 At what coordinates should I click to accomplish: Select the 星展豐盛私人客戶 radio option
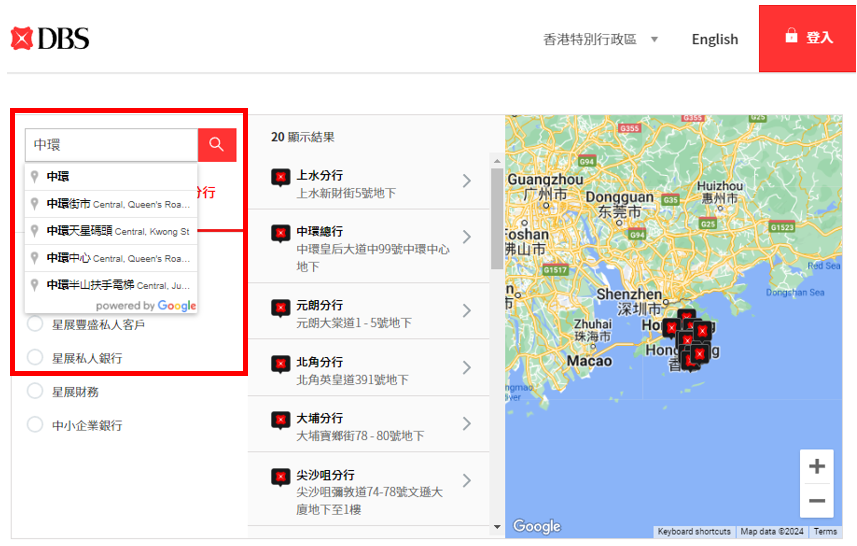(x=35, y=324)
